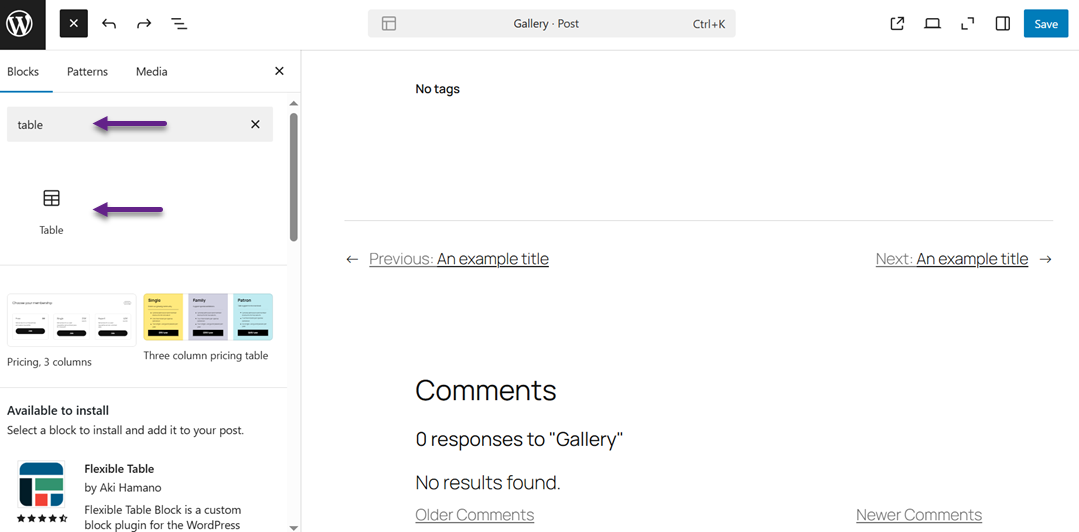Screen dimensions: 1079x532
Task: Toggle fullscreen zoom out icon
Action: coord(967,24)
